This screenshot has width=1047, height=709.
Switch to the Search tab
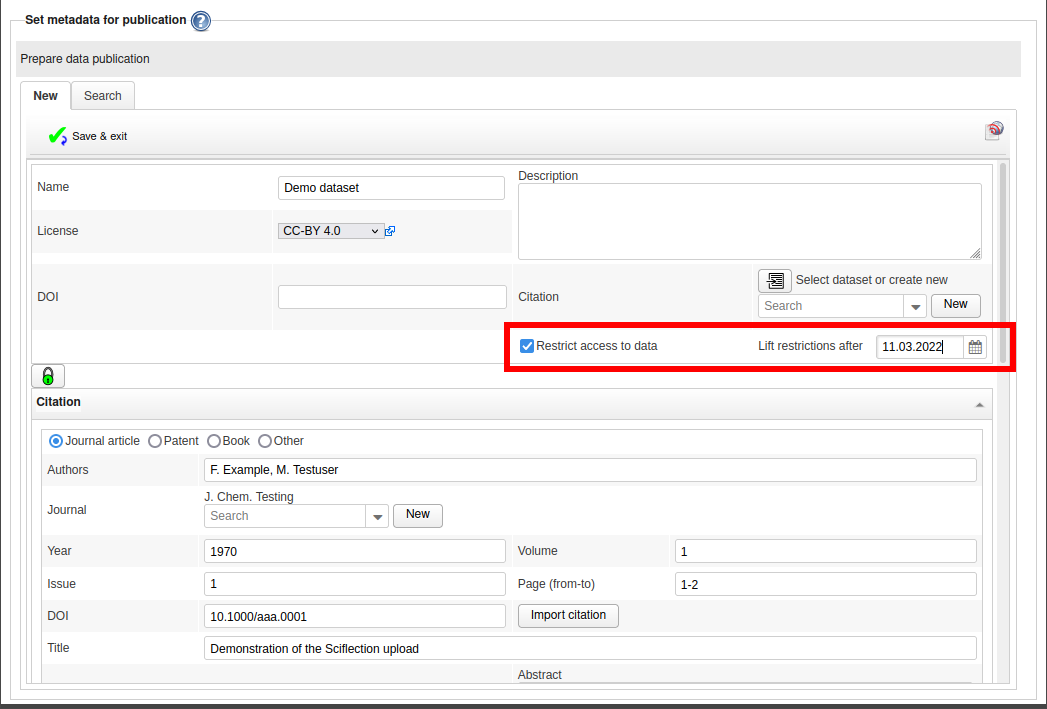coord(102,96)
